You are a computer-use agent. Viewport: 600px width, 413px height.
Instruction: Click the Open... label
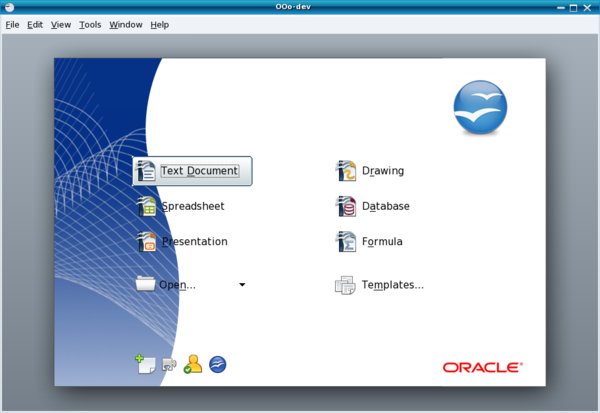pyautogui.click(x=177, y=285)
